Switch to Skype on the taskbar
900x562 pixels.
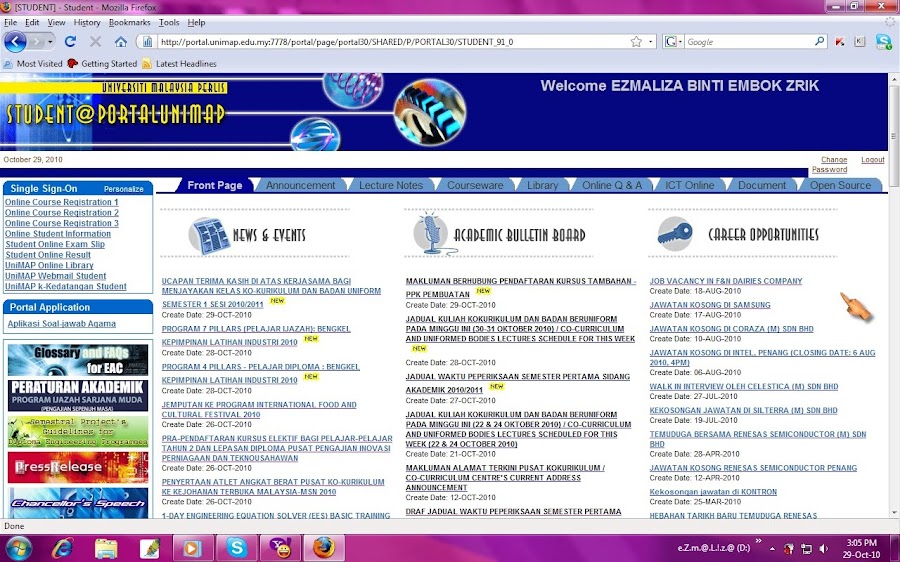pos(236,549)
